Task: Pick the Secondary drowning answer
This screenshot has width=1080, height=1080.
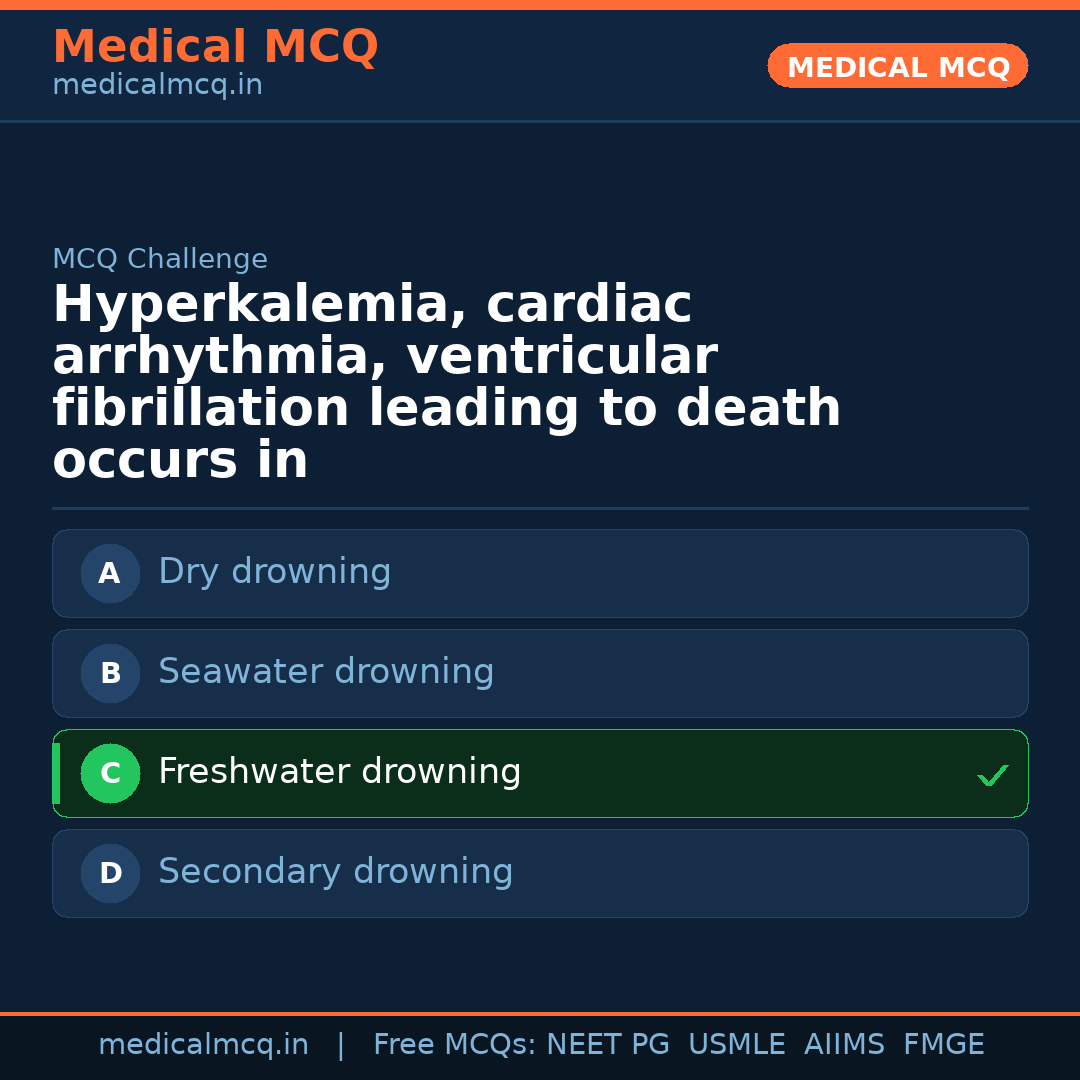Action: click(x=540, y=873)
